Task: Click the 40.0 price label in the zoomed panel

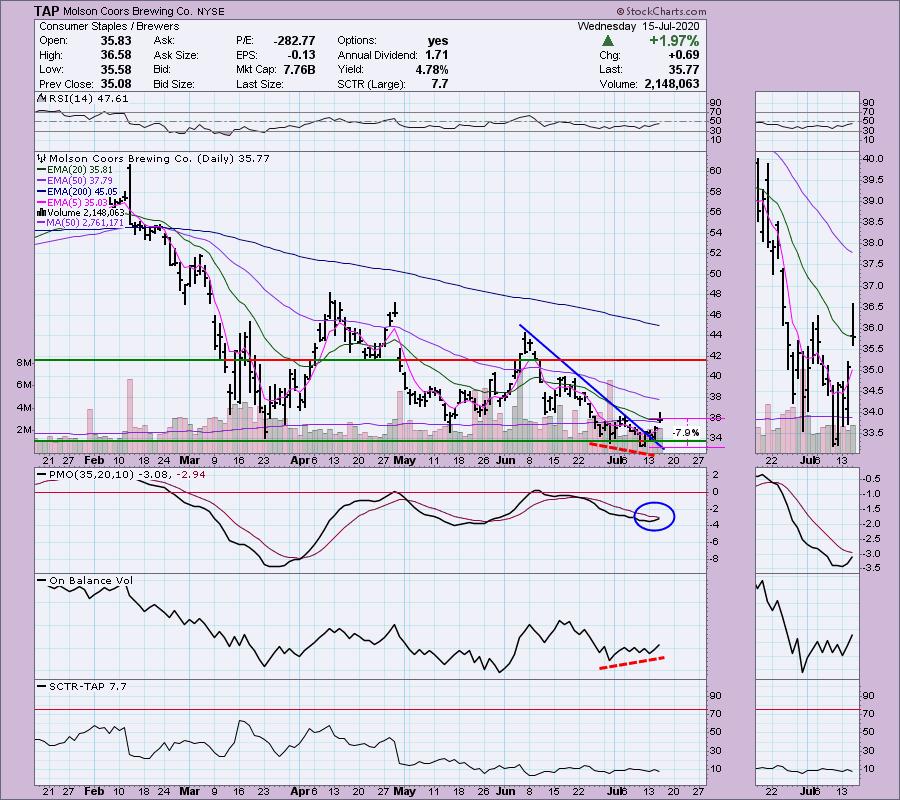Action: (872, 158)
